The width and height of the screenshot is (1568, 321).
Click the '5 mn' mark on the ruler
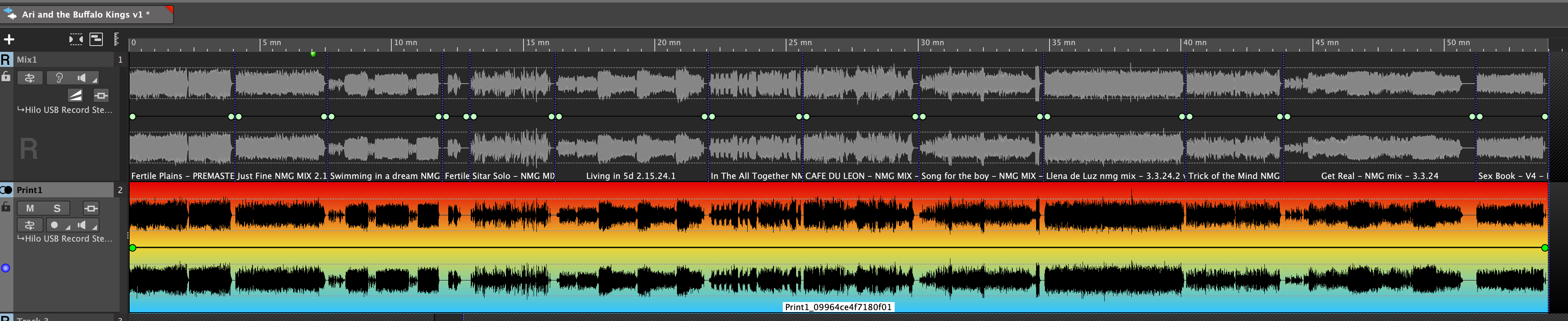(271, 43)
